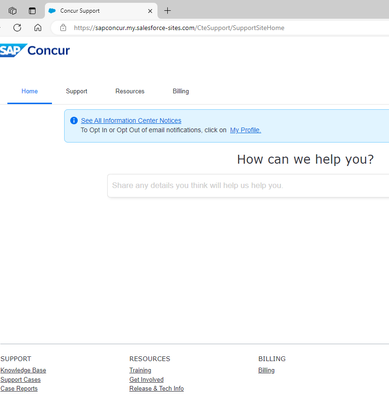Image resolution: width=389 pixels, height=400 pixels.
Task: Open the My Profile link
Action: (x=245, y=130)
